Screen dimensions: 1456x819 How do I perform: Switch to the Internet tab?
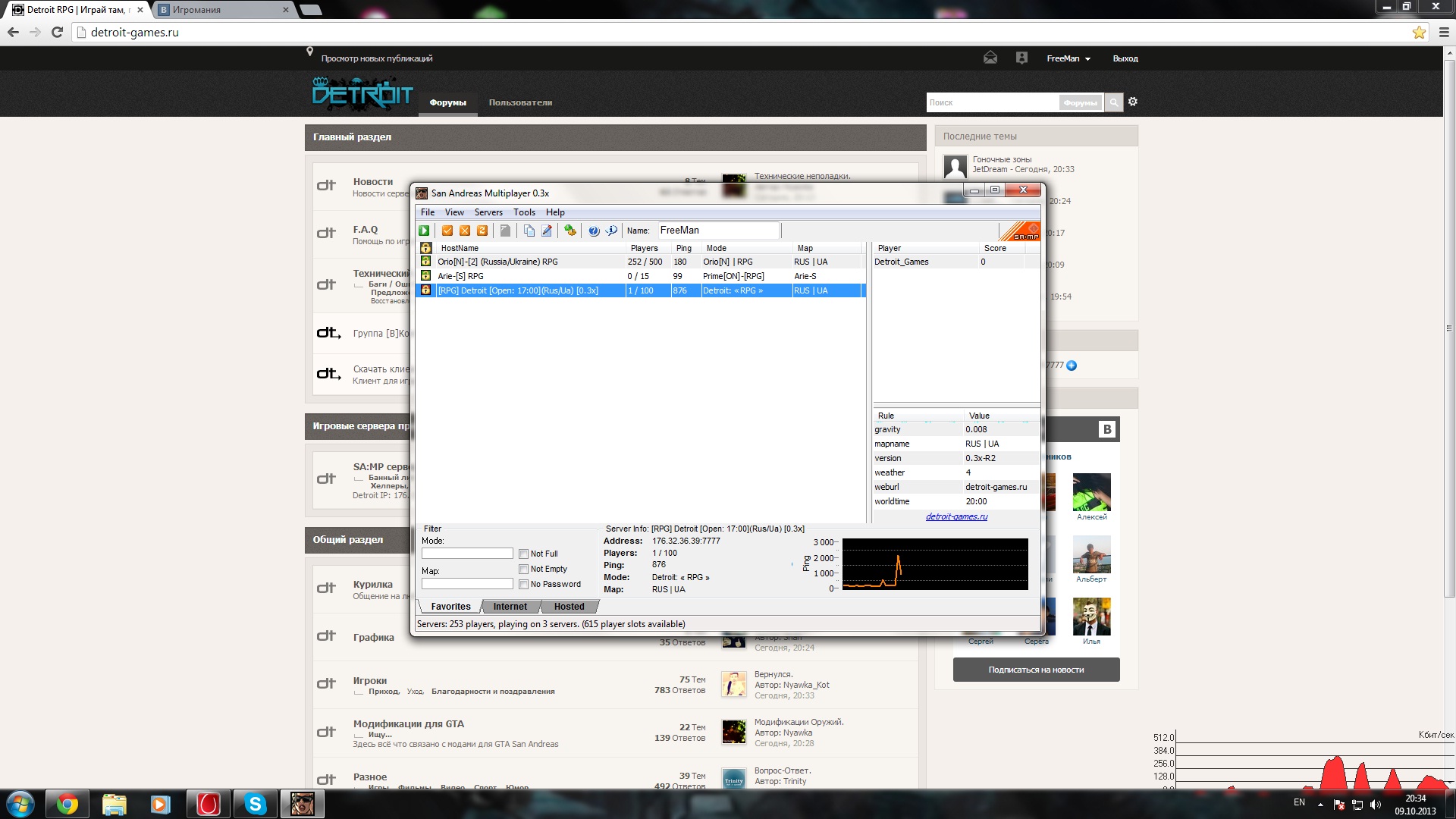click(510, 607)
